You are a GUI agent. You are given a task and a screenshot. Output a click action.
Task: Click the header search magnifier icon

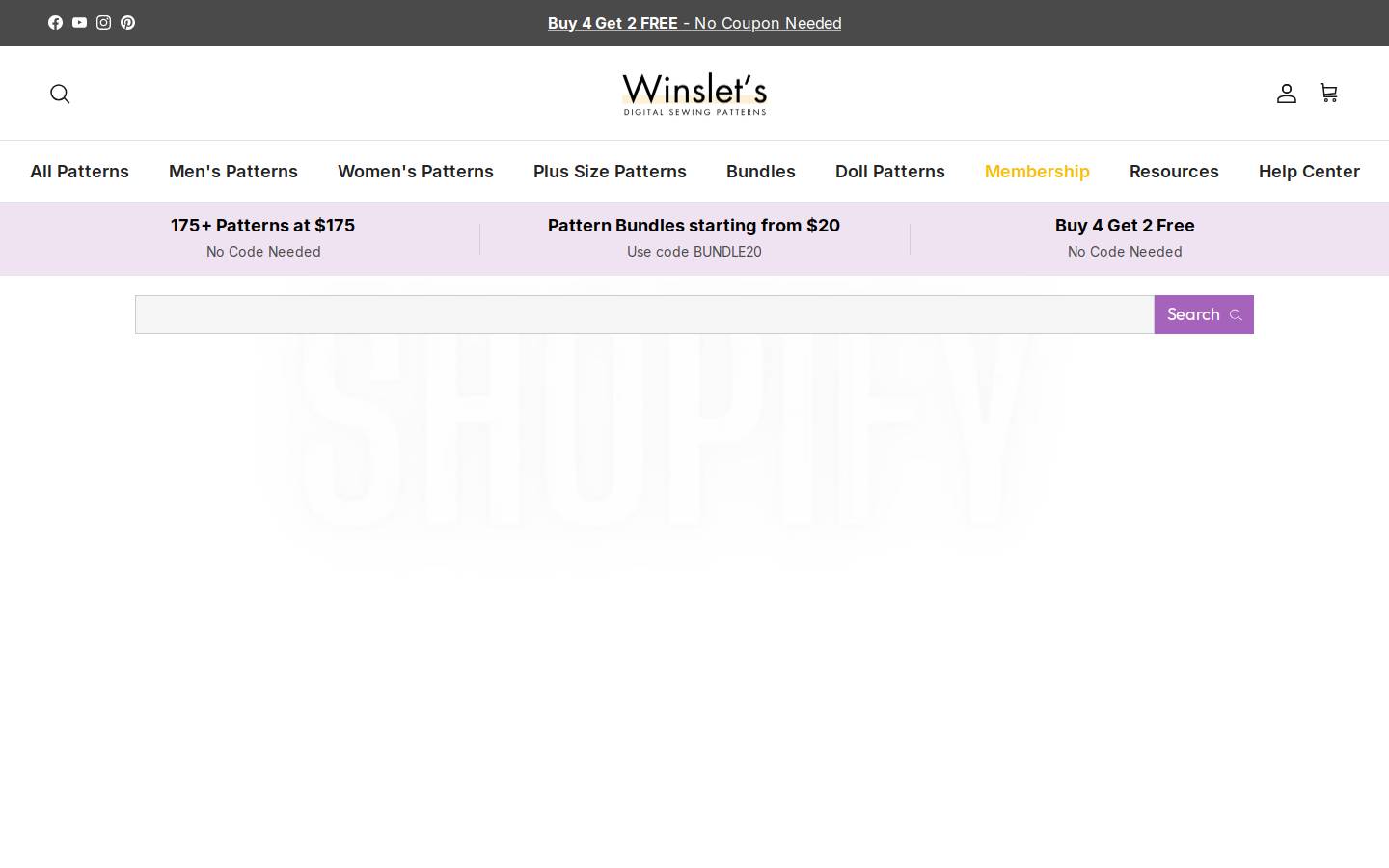click(60, 94)
